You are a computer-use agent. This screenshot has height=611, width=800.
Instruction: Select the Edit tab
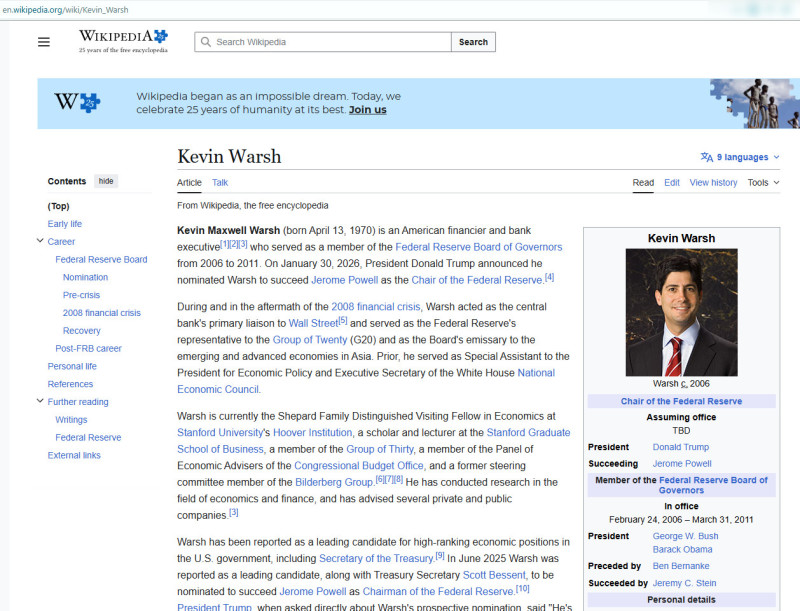coord(672,183)
